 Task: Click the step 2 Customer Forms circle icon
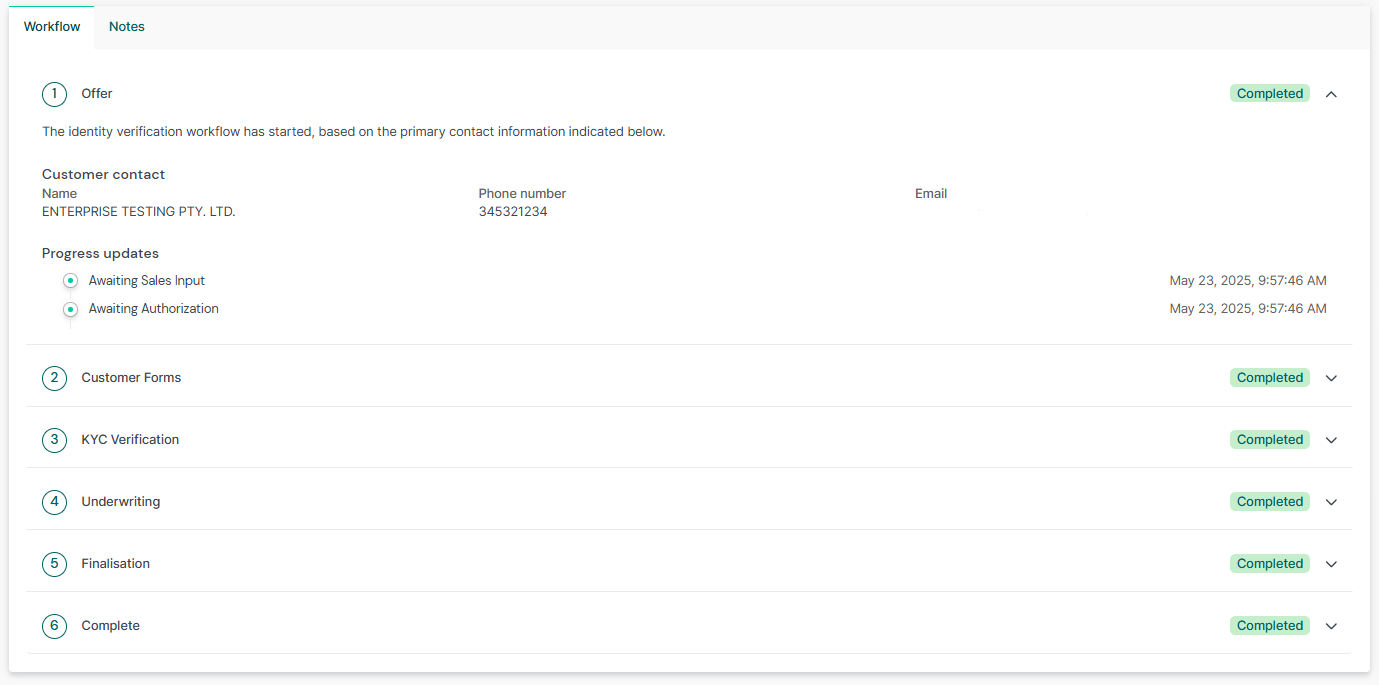54,378
